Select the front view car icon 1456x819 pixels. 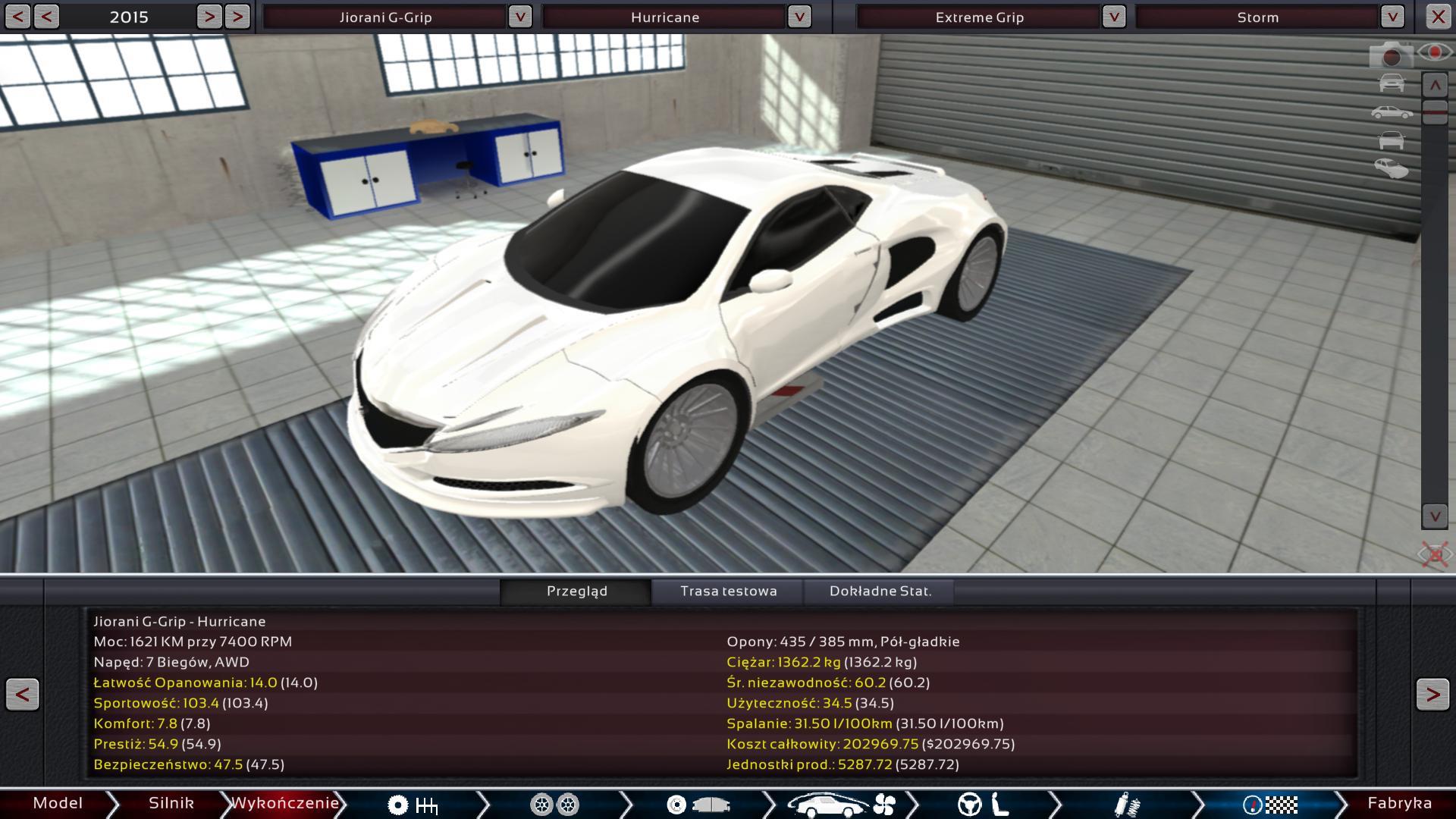coord(1392,83)
